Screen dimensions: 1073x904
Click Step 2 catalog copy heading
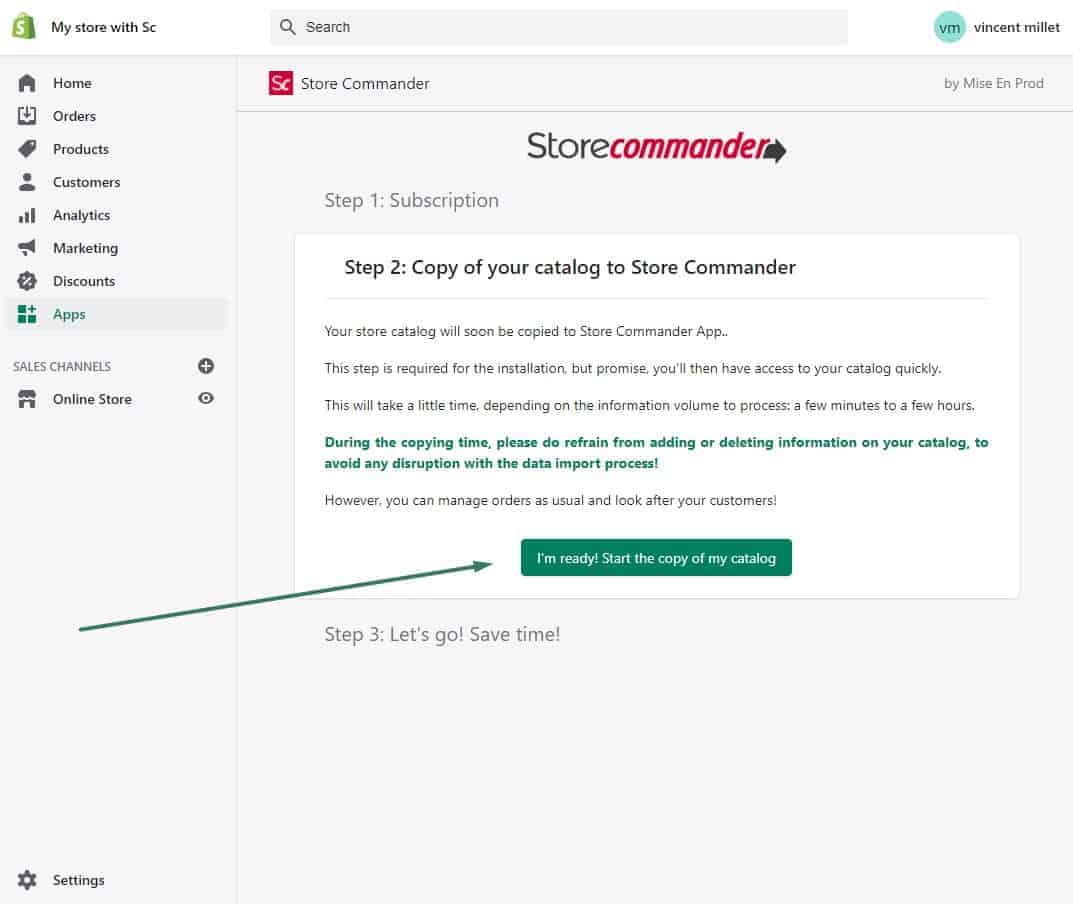click(569, 267)
